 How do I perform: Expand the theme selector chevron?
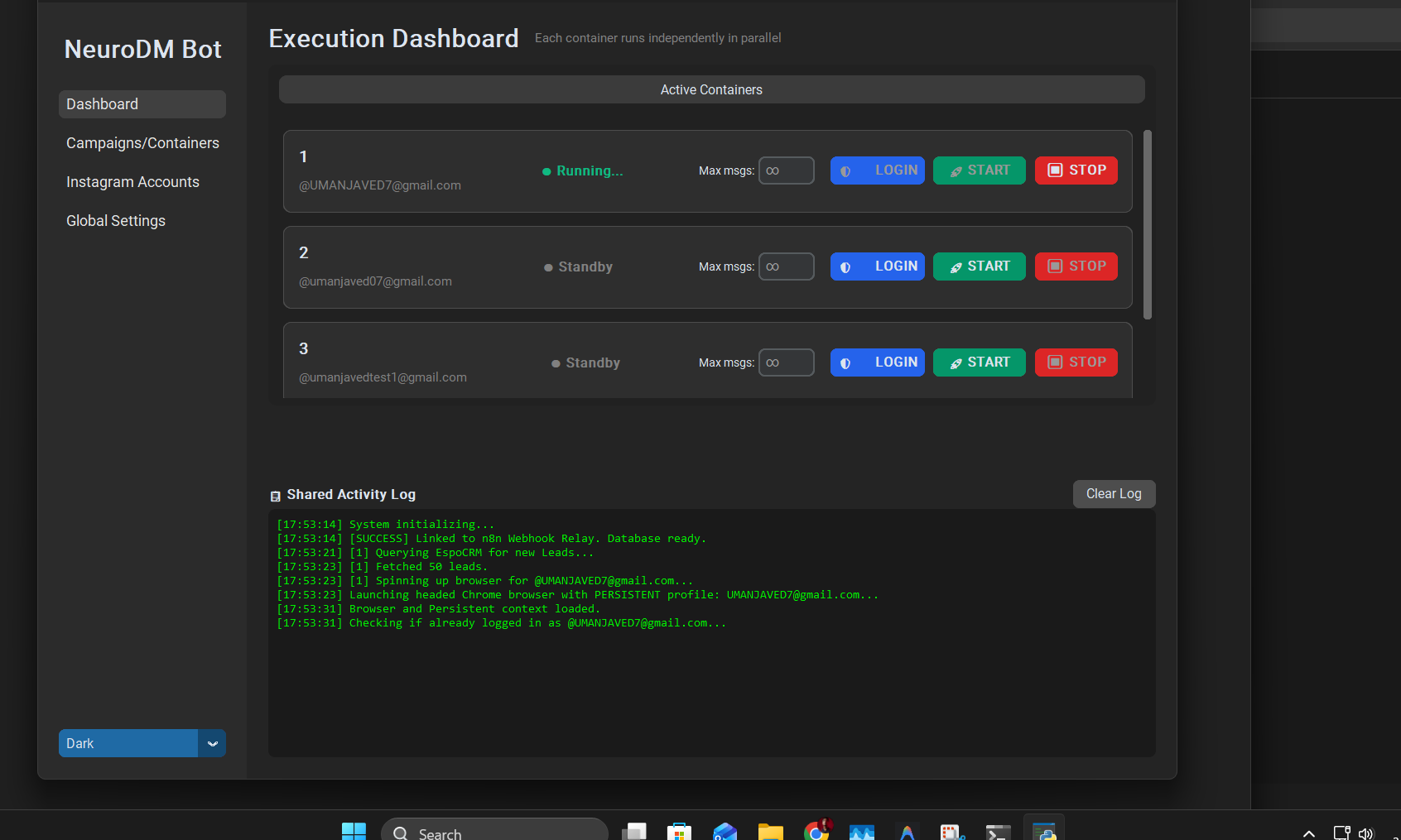[x=213, y=743]
